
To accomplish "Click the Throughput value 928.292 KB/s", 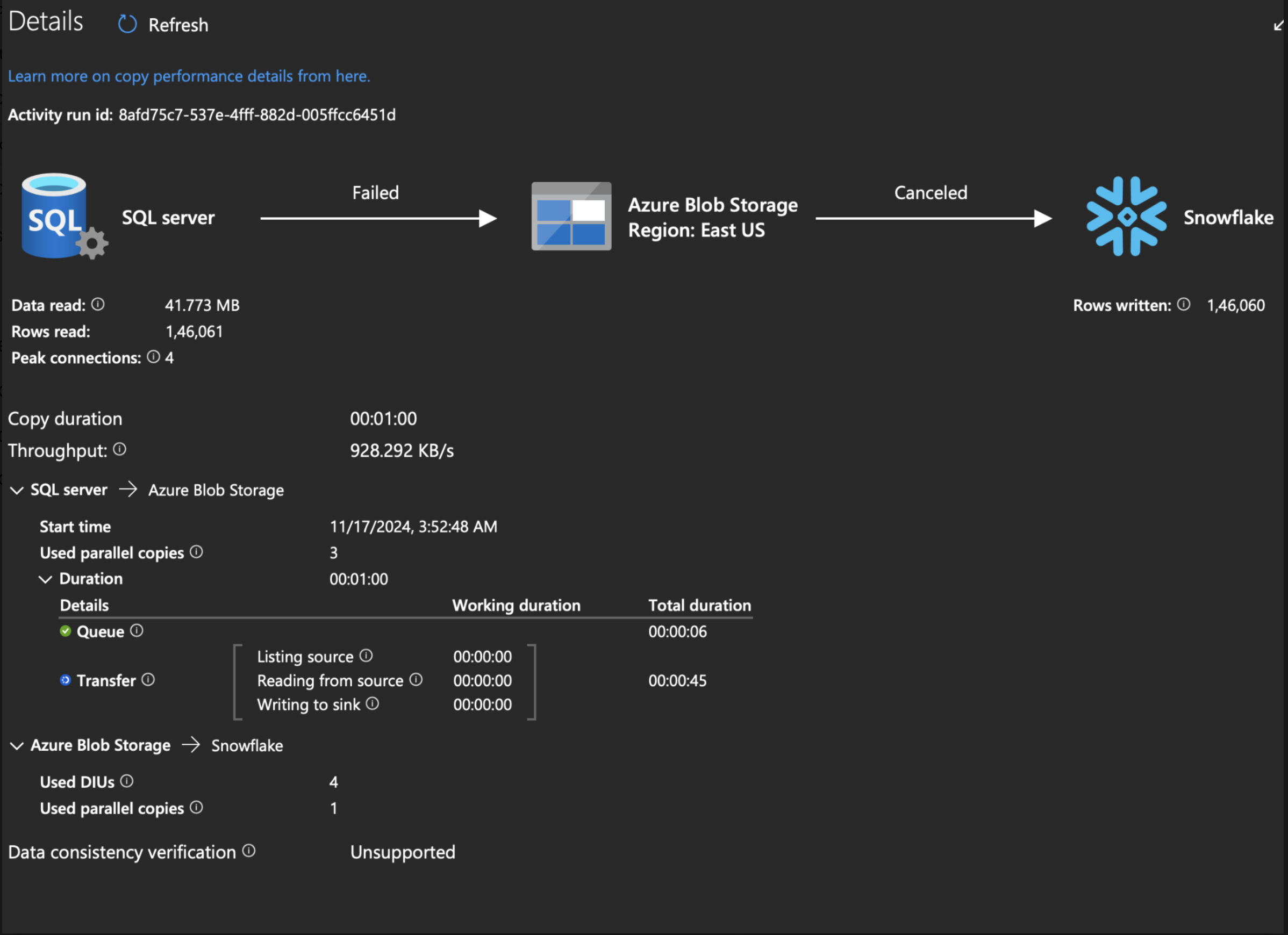I will [x=402, y=450].
